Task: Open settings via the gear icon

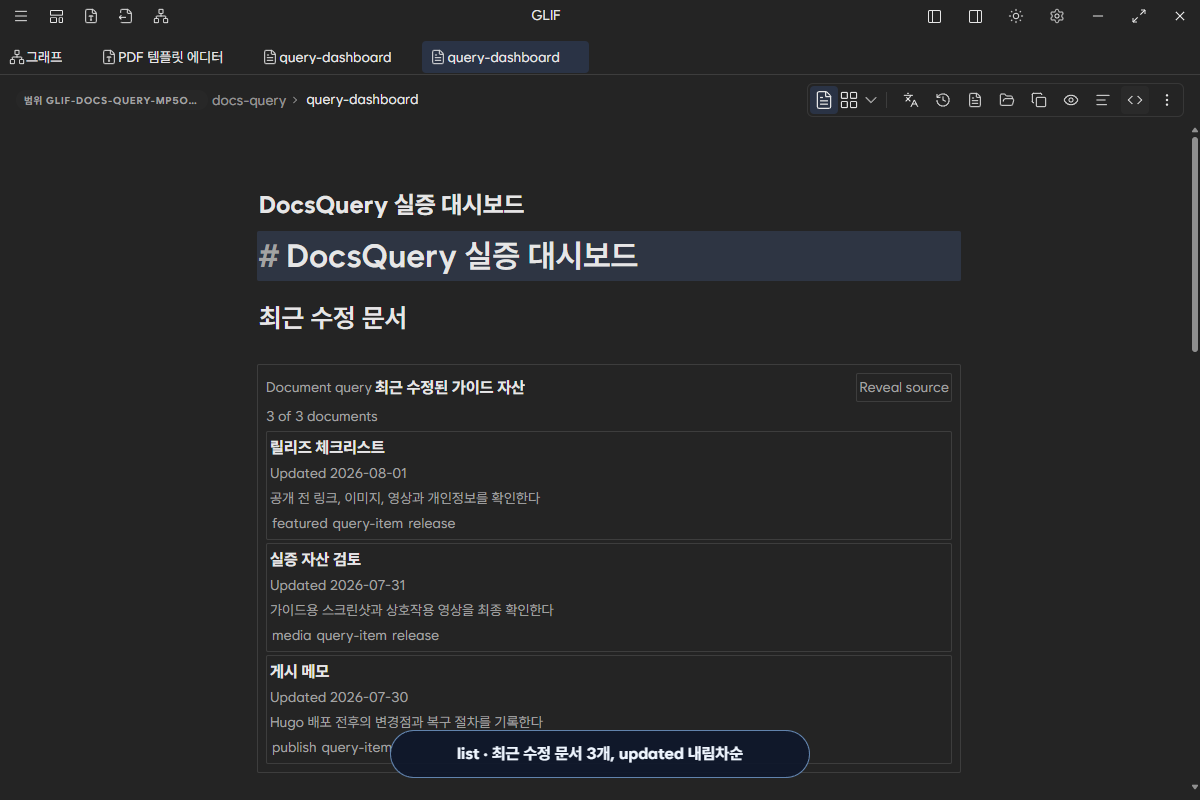Action: 1057,16
